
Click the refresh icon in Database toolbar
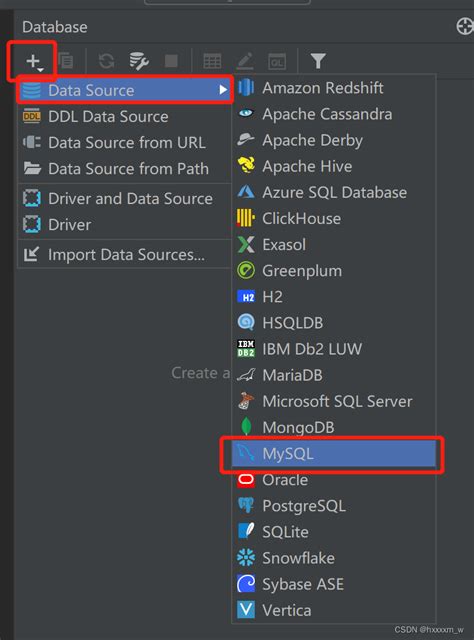pos(107,61)
